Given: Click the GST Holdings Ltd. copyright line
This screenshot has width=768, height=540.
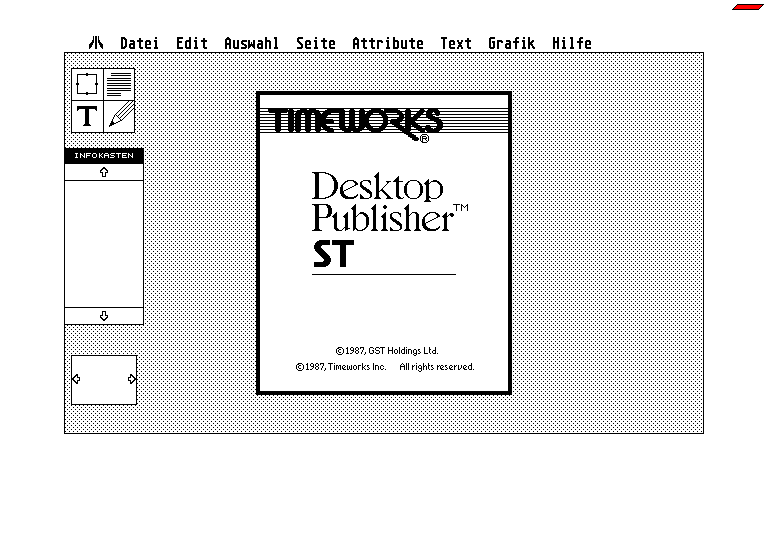Looking at the screenshot, I should pyautogui.click(x=387, y=351).
